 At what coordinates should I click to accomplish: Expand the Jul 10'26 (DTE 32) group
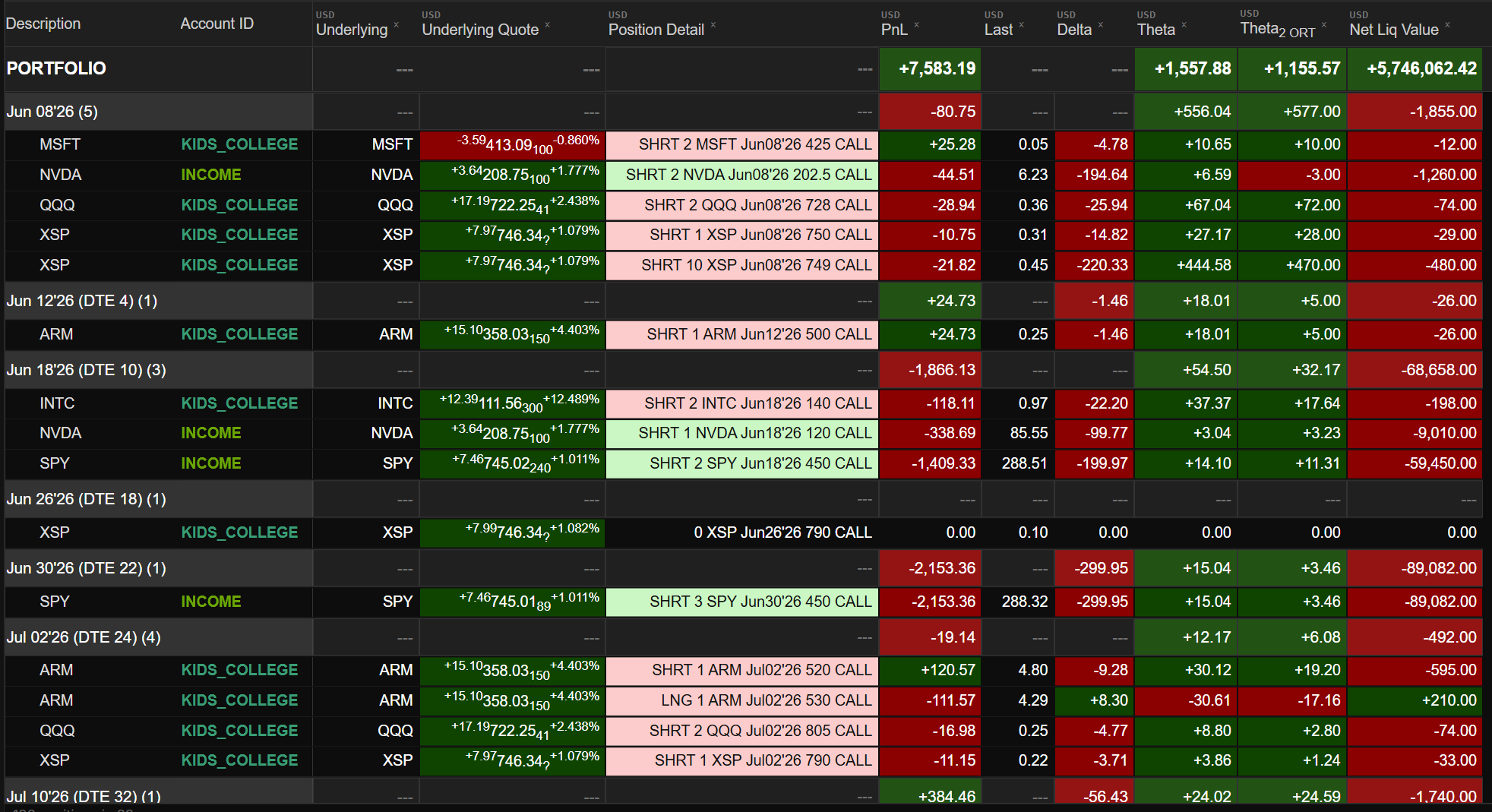[84, 795]
